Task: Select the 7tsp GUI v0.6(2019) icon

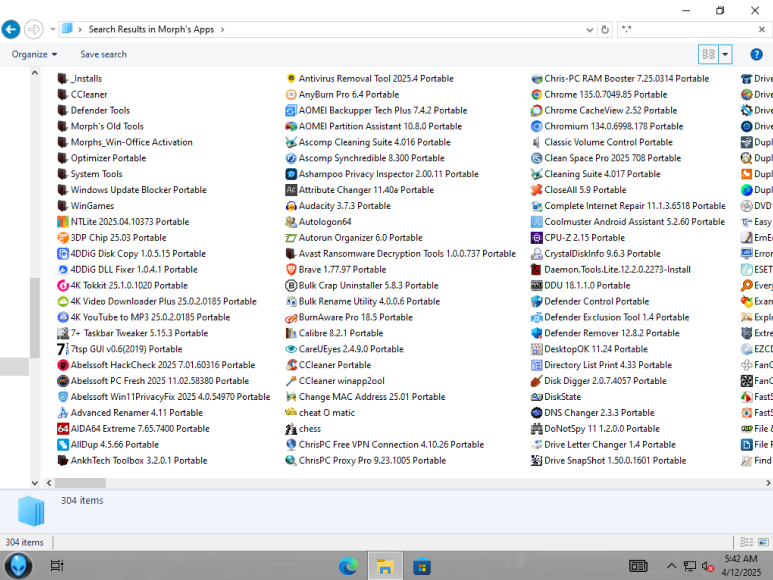Action: click(x=63, y=349)
